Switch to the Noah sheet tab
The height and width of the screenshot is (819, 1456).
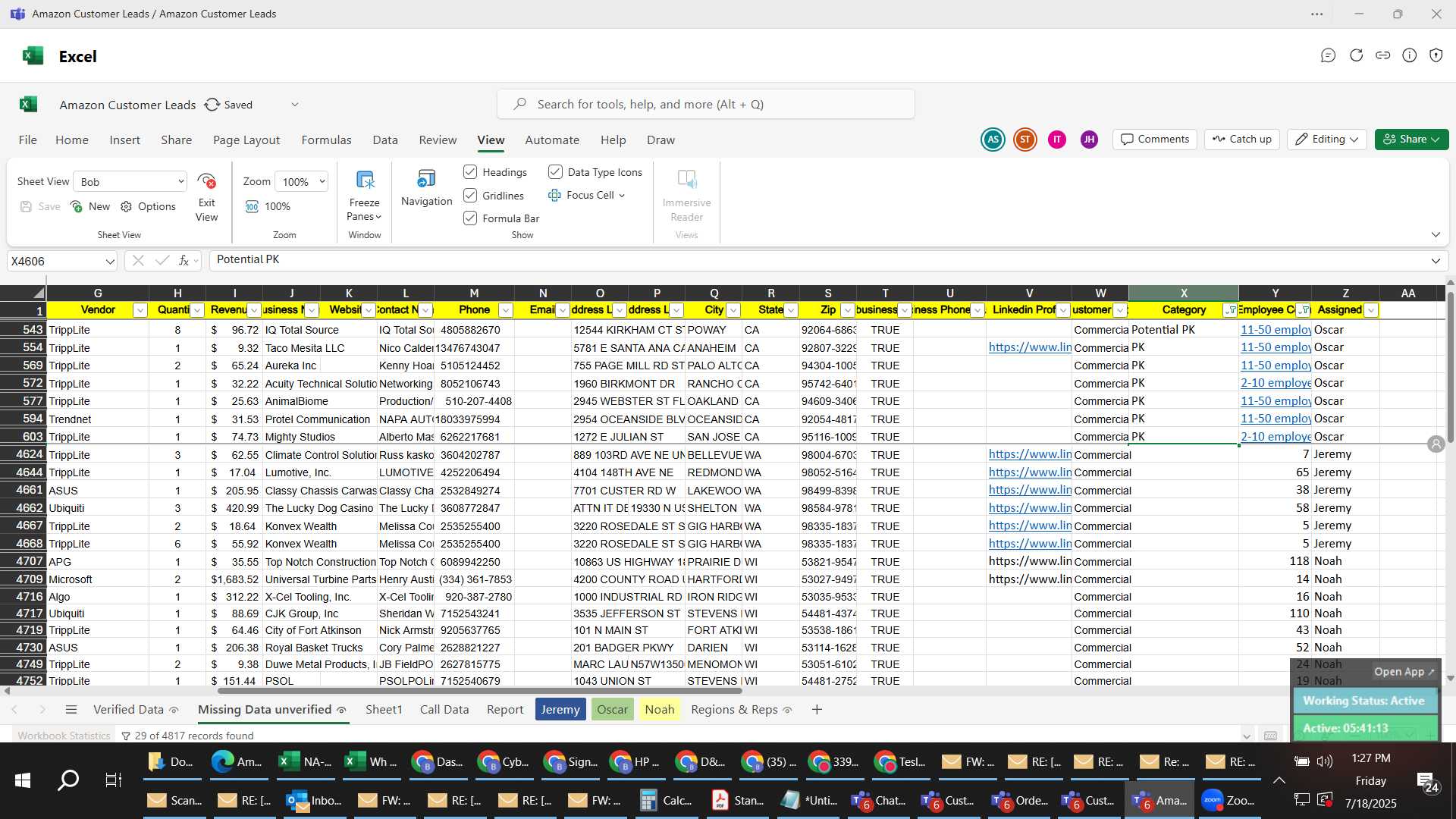pyautogui.click(x=660, y=710)
